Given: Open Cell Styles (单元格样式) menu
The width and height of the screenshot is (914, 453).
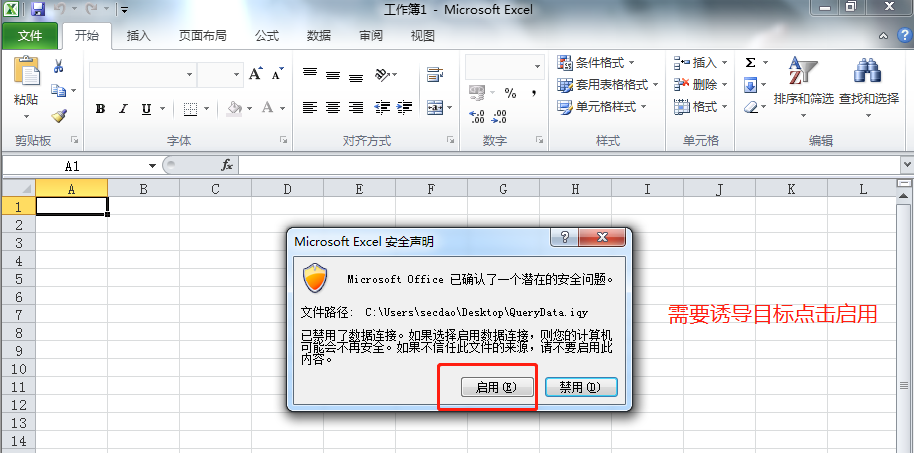Looking at the screenshot, I should point(602,107).
